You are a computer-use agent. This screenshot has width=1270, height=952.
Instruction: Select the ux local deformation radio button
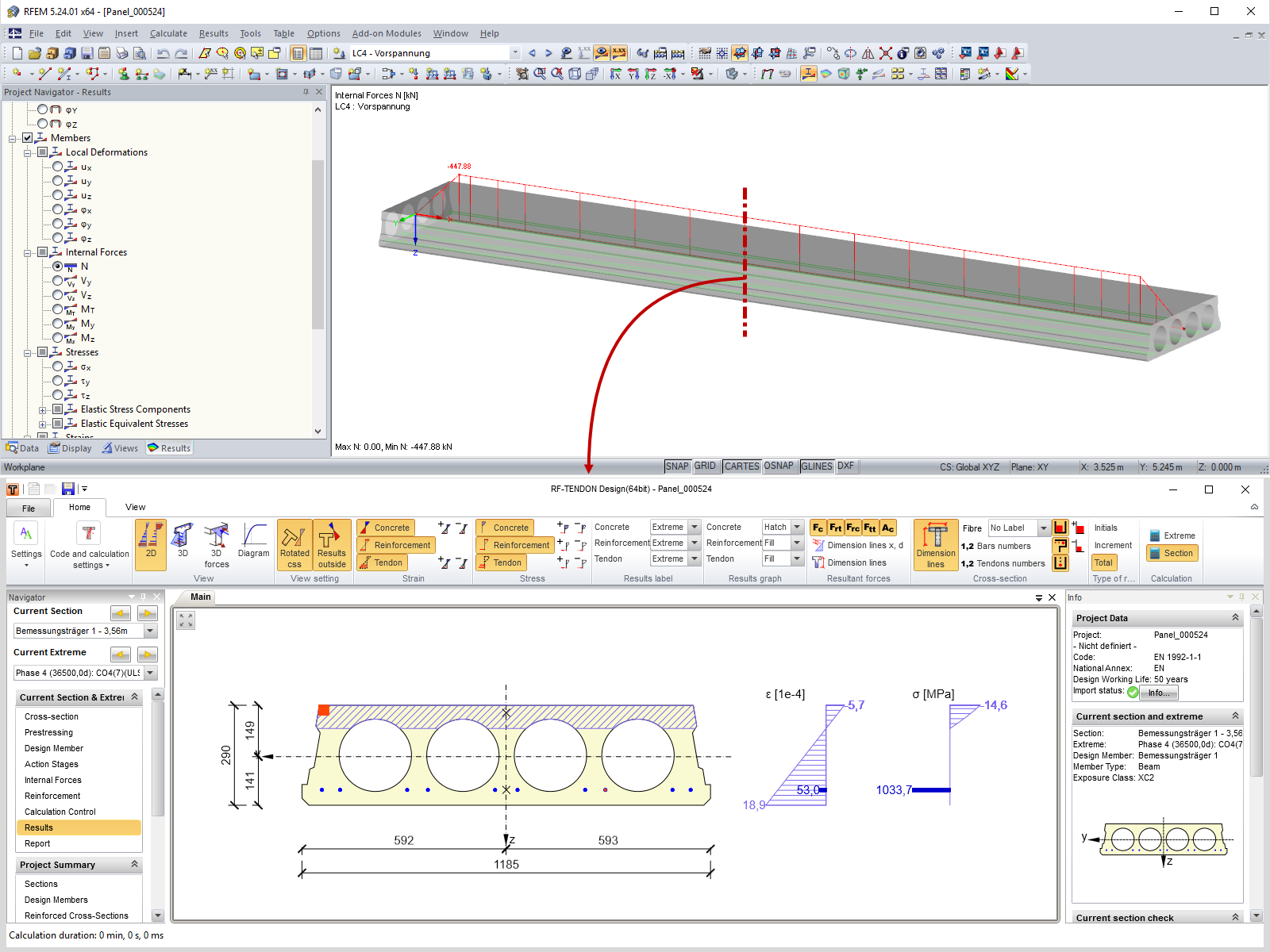pos(58,167)
